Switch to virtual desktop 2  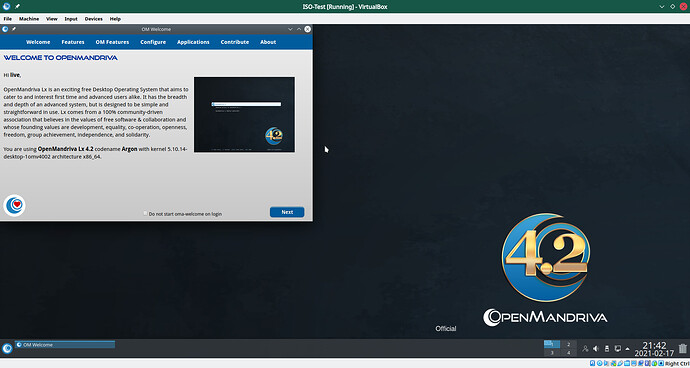click(x=569, y=344)
